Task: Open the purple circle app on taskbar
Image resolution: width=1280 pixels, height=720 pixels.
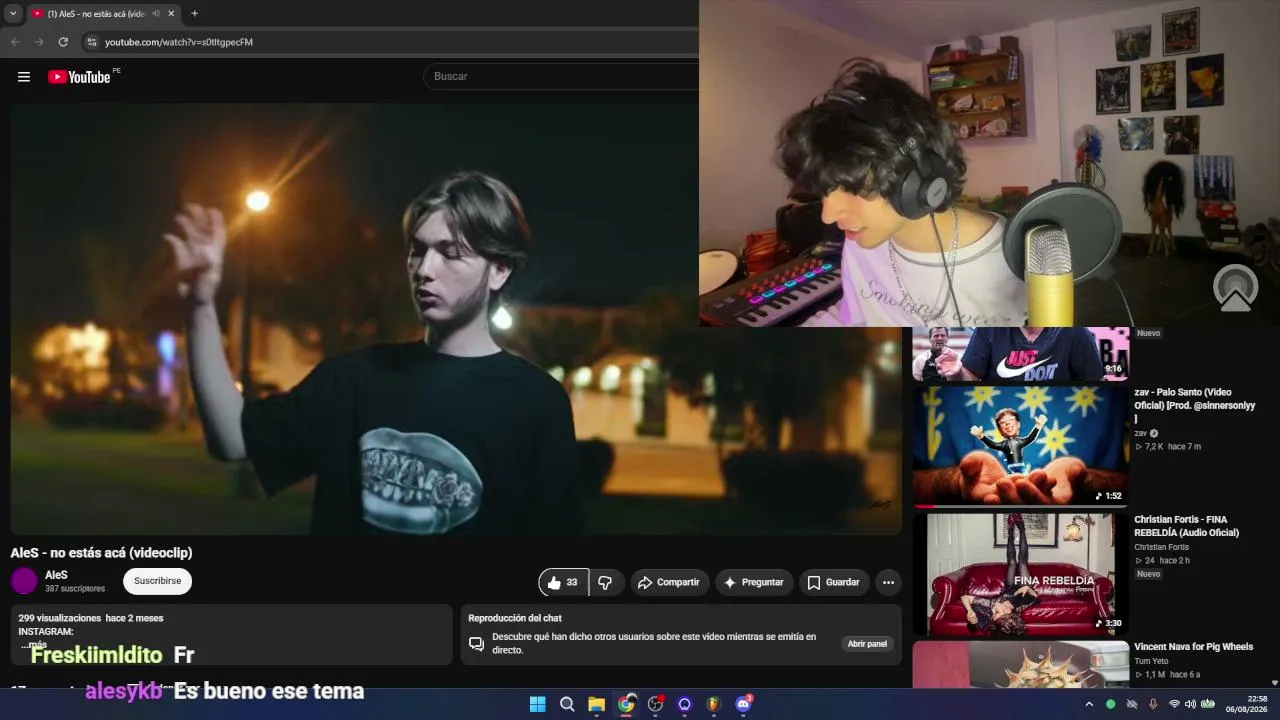Action: [x=684, y=704]
